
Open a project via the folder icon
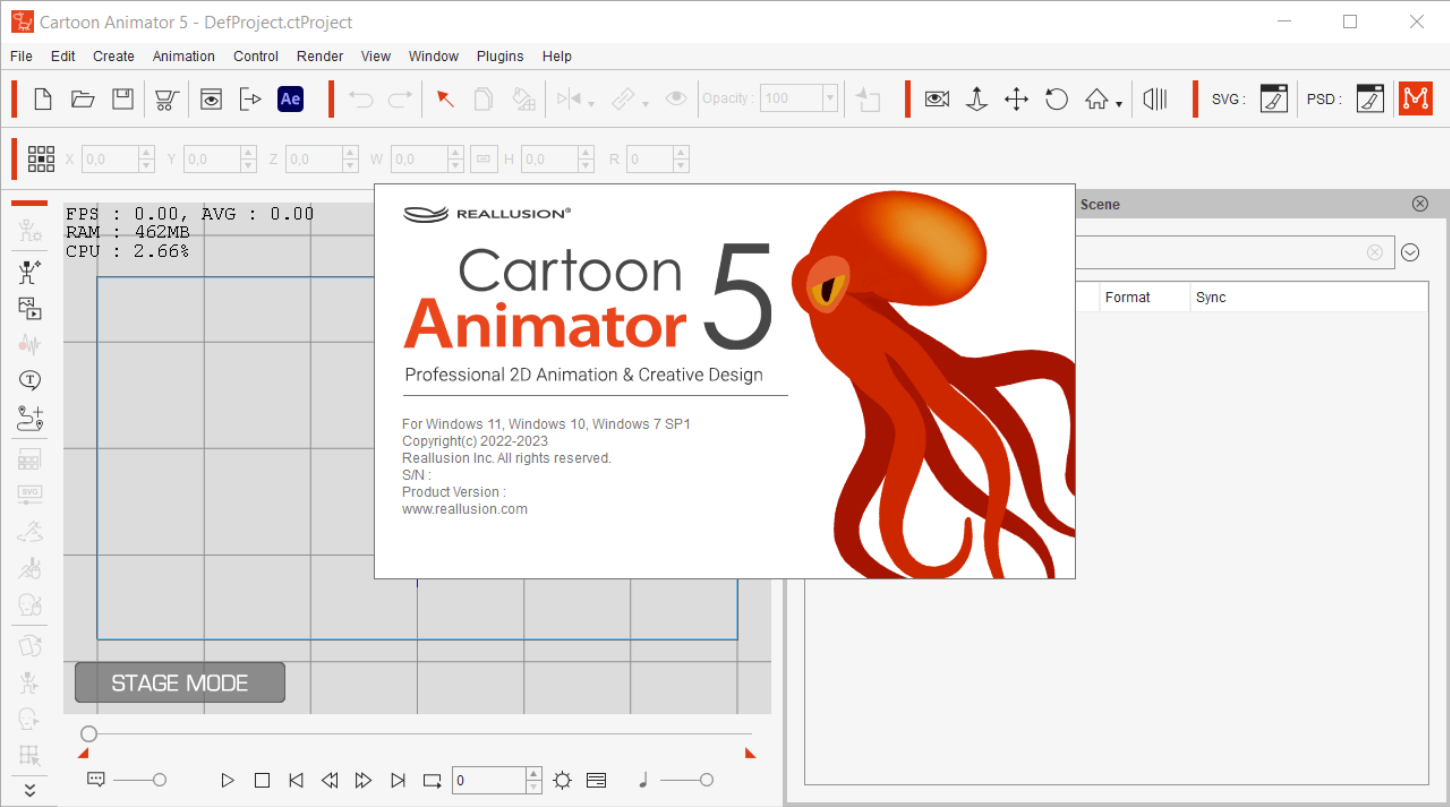[83, 99]
